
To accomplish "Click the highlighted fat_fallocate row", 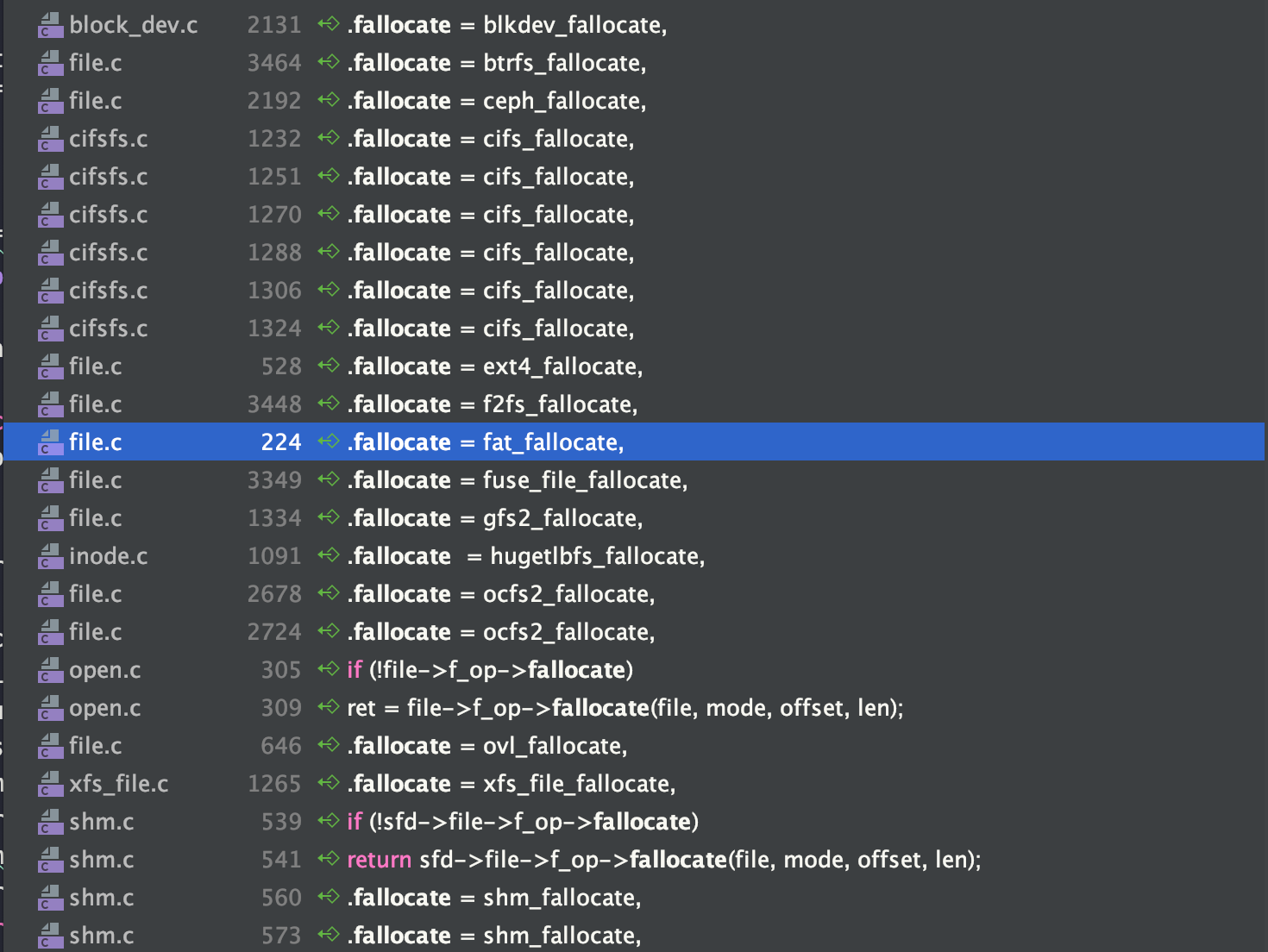I will click(635, 442).
